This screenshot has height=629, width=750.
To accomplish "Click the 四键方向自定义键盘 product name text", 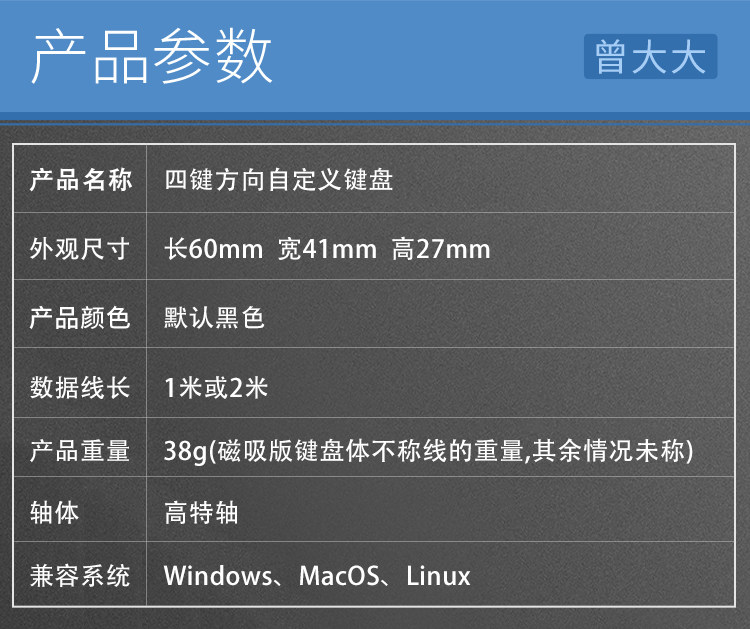I will [x=278, y=180].
